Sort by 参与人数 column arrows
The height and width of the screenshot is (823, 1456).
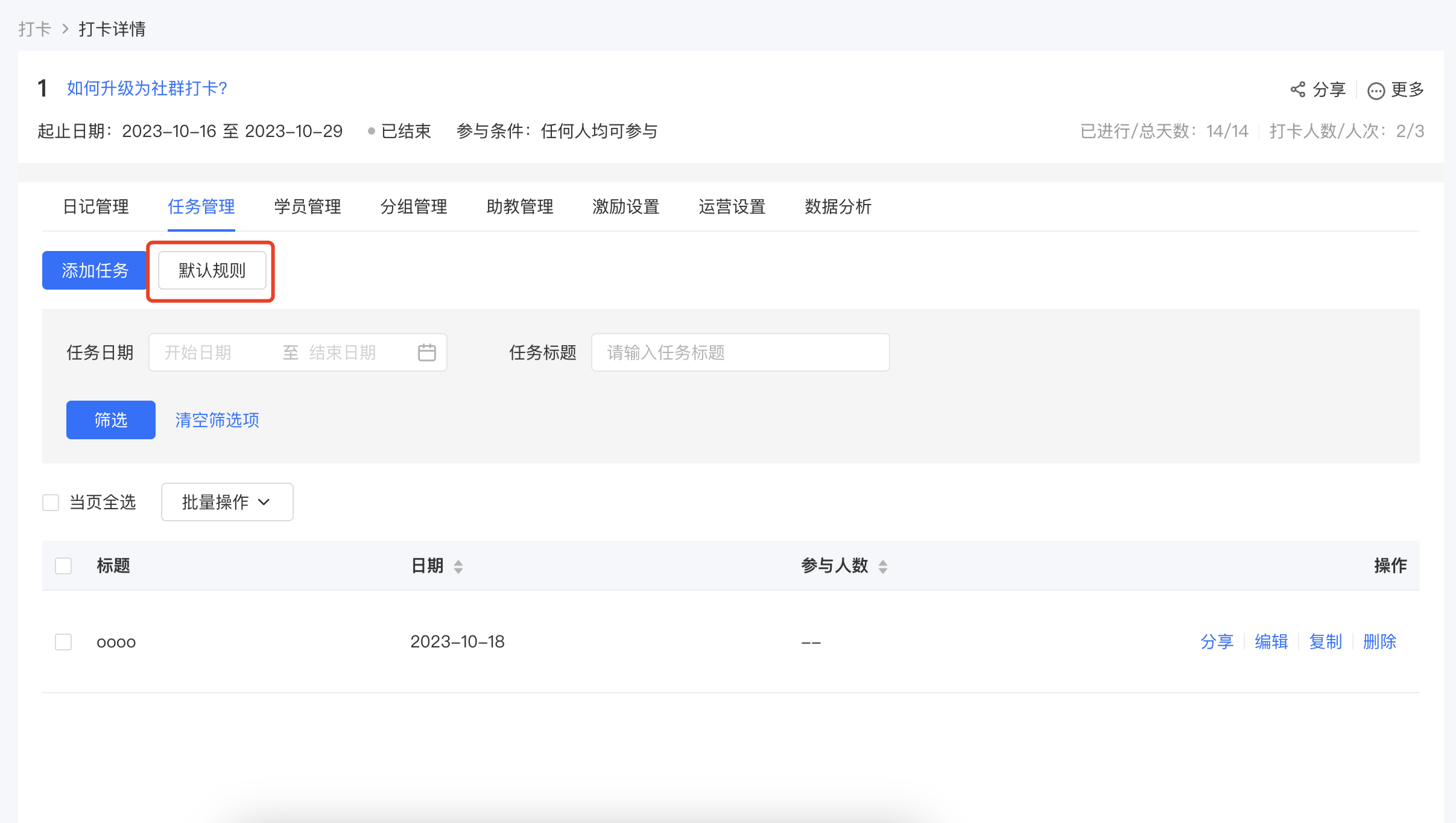(883, 567)
